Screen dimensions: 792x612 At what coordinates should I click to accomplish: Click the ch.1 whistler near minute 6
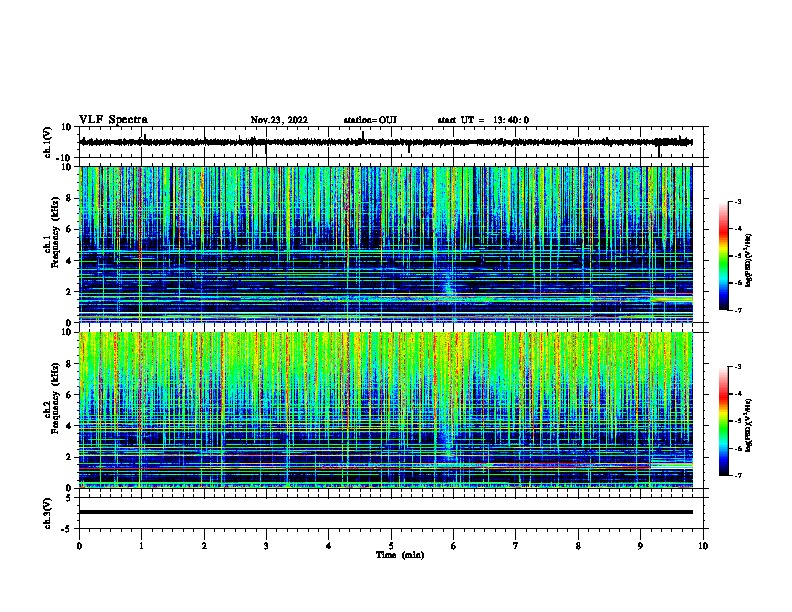pyautogui.click(x=448, y=286)
